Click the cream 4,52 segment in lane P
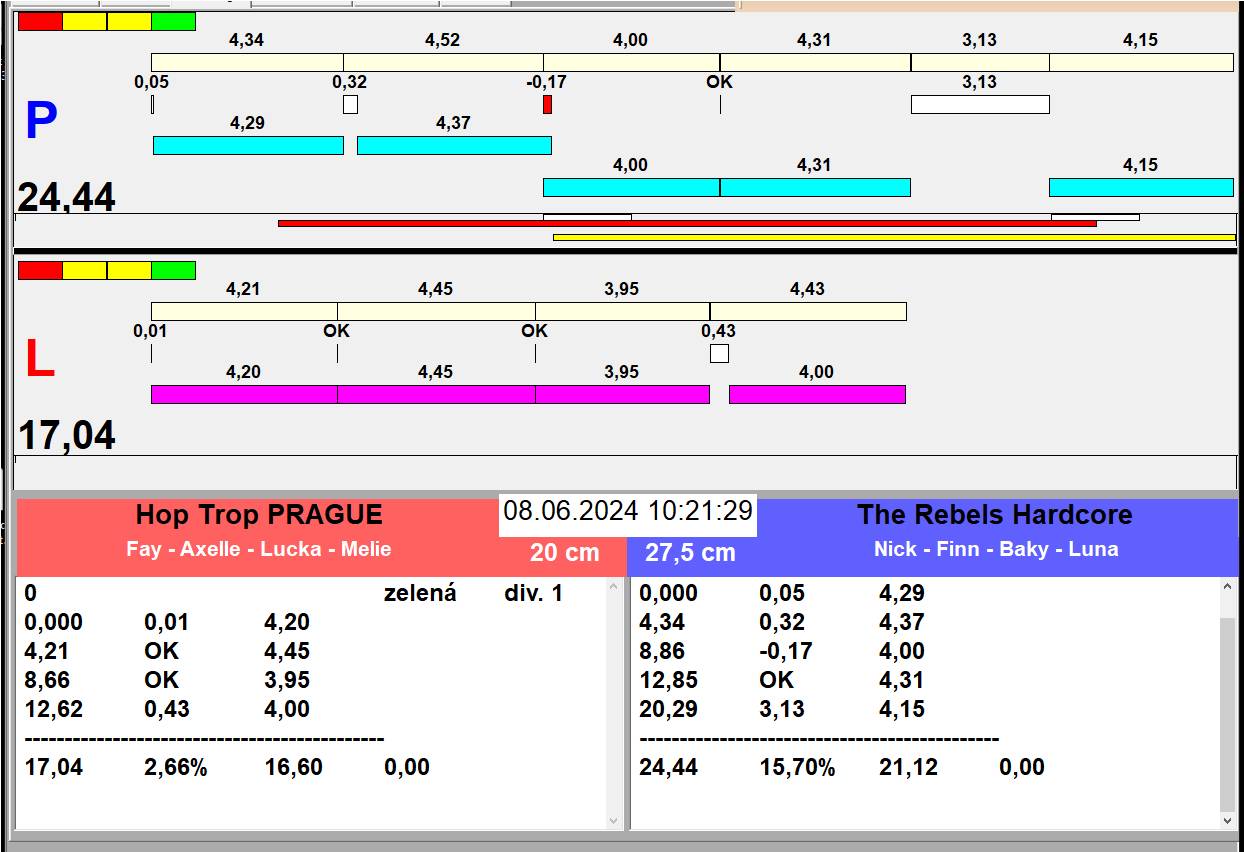Viewport: 1244px width, 852px height. [443, 62]
